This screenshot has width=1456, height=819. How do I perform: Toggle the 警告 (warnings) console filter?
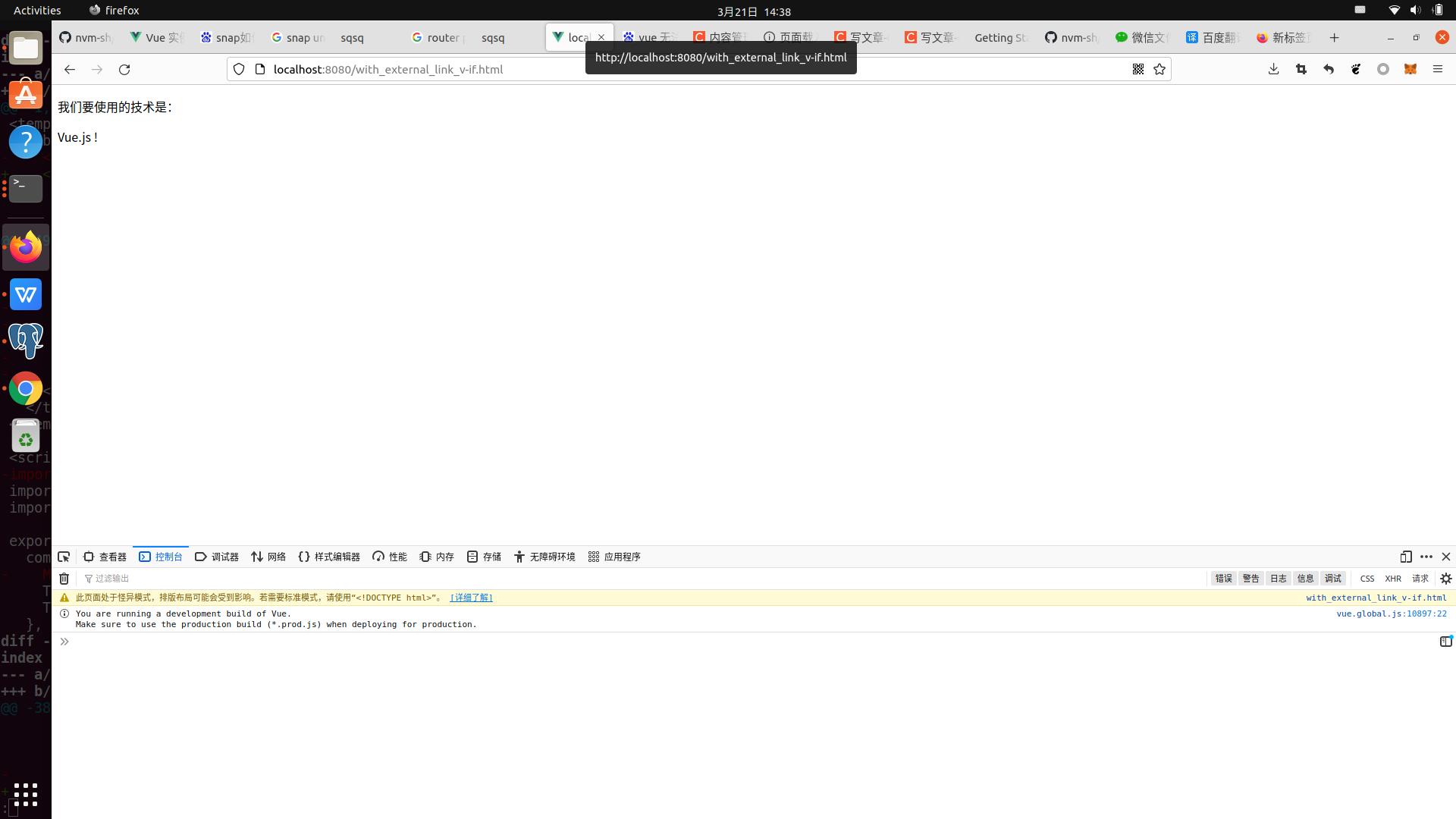point(1250,579)
